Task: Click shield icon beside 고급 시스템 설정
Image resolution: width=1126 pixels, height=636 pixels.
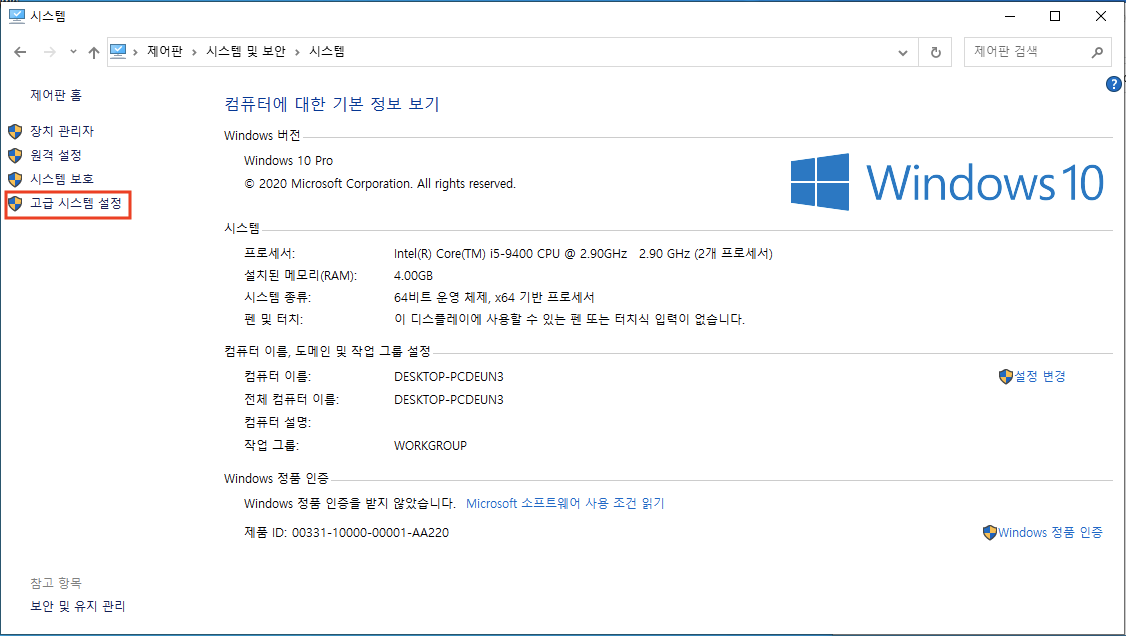Action: pyautogui.click(x=15, y=204)
